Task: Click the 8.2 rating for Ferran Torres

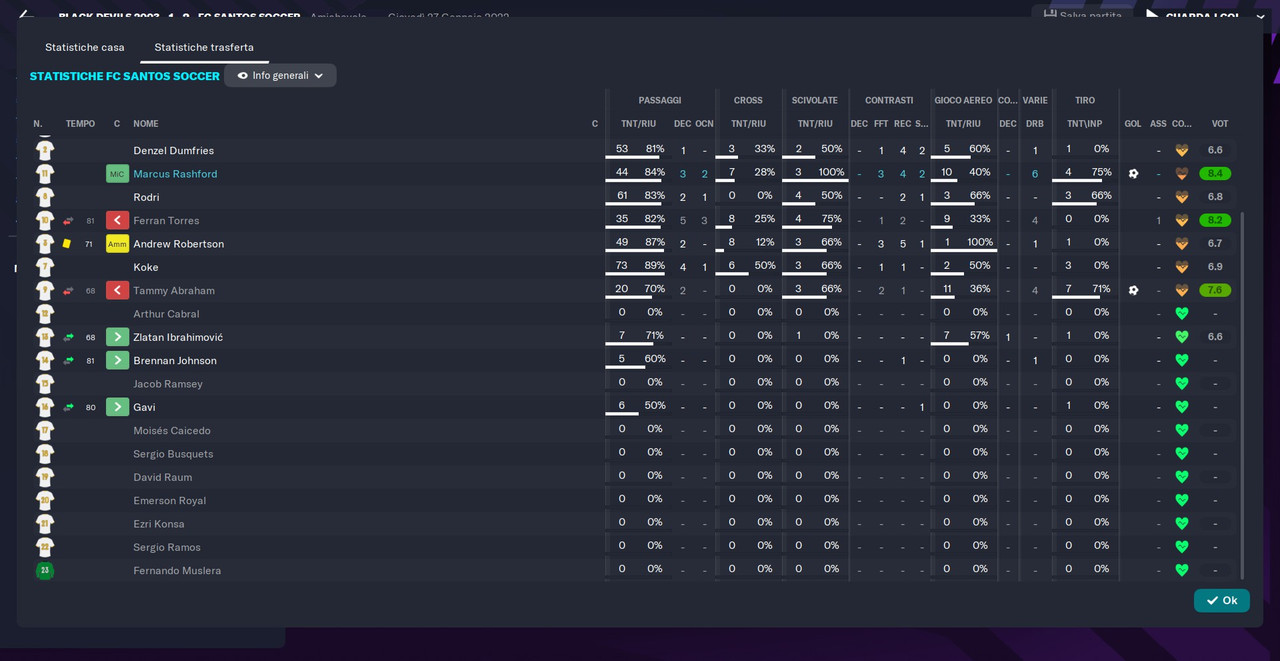Action: 1215,221
